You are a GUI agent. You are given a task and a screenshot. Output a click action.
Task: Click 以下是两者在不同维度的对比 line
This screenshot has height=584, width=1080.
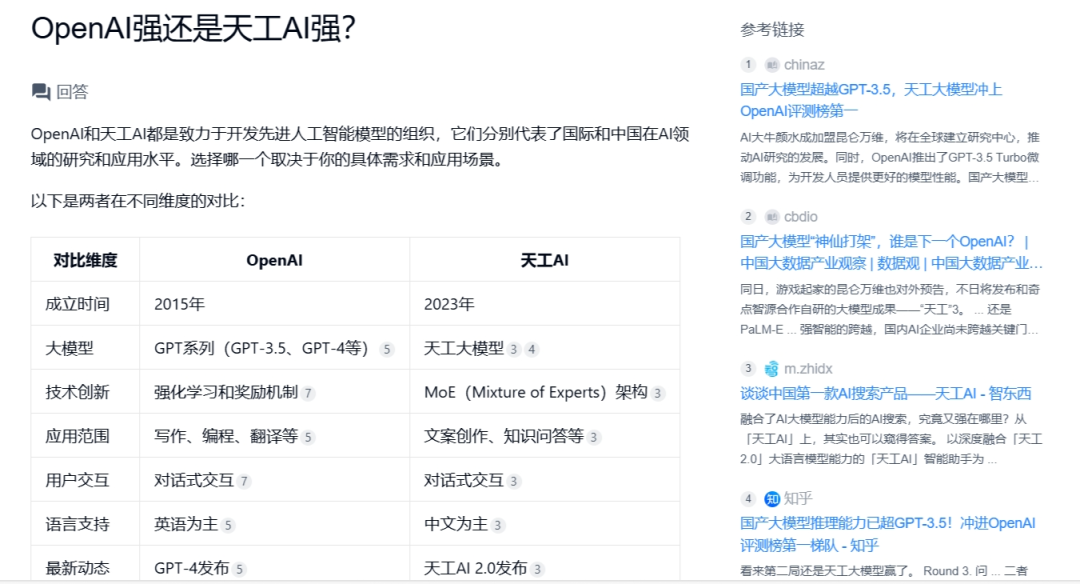[138, 201]
